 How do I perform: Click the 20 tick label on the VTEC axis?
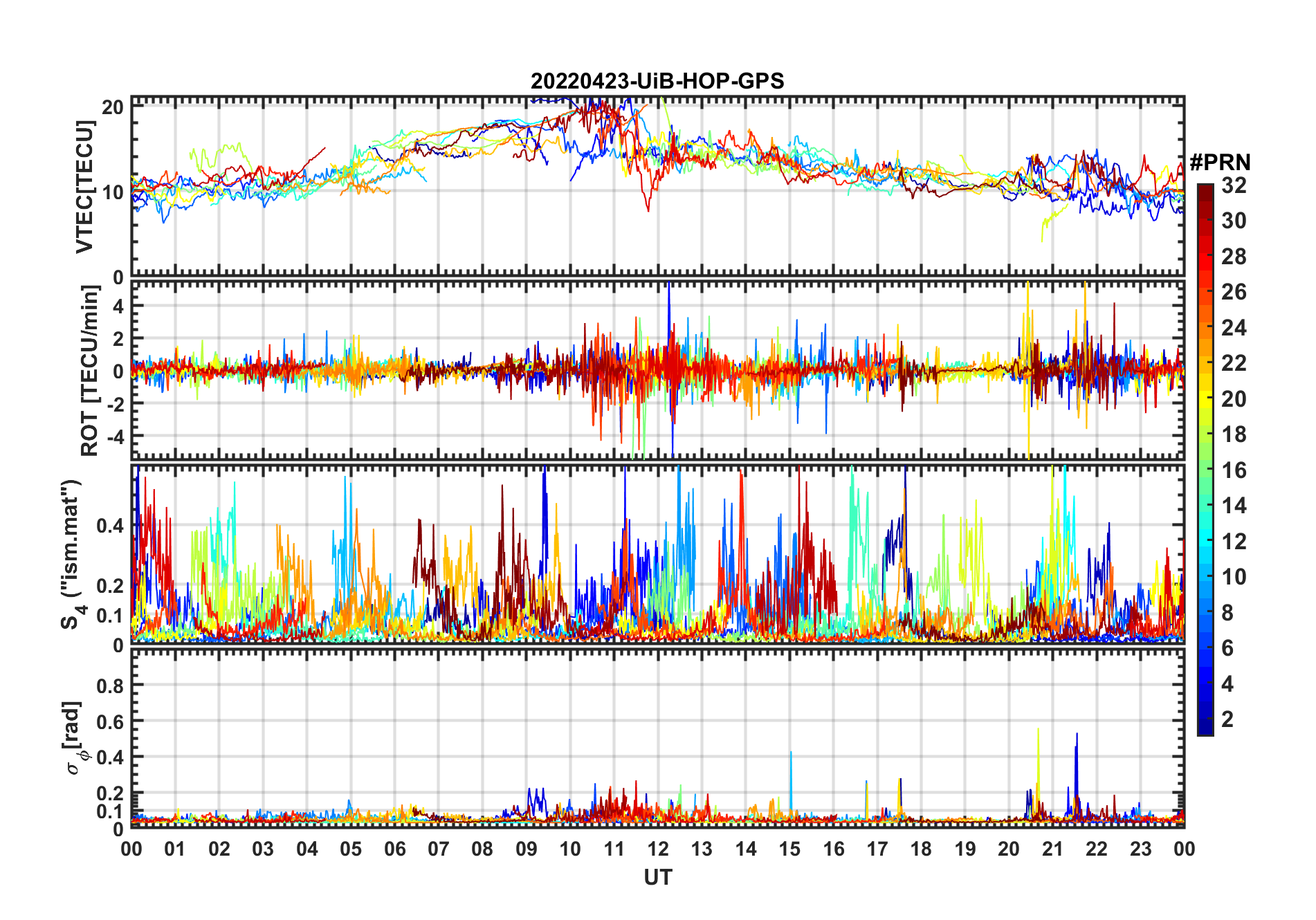point(113,107)
